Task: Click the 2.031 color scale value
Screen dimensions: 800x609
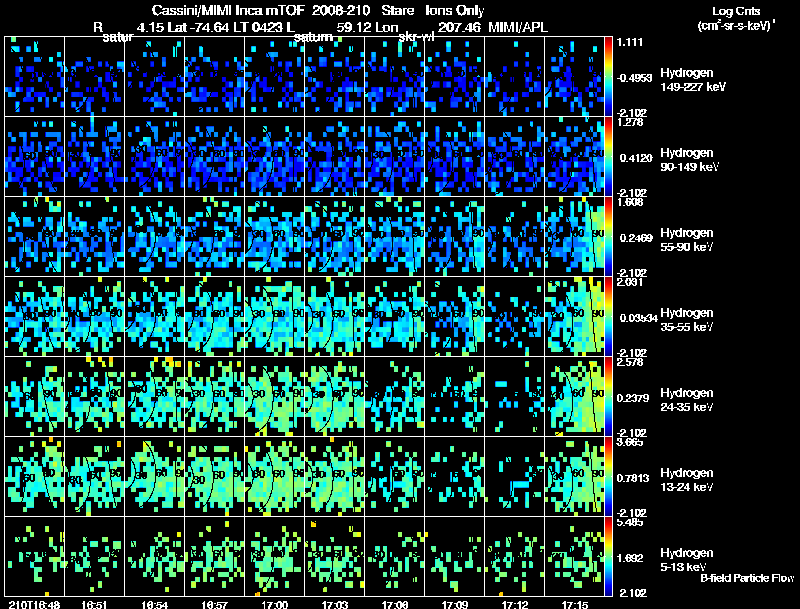Action: point(630,282)
